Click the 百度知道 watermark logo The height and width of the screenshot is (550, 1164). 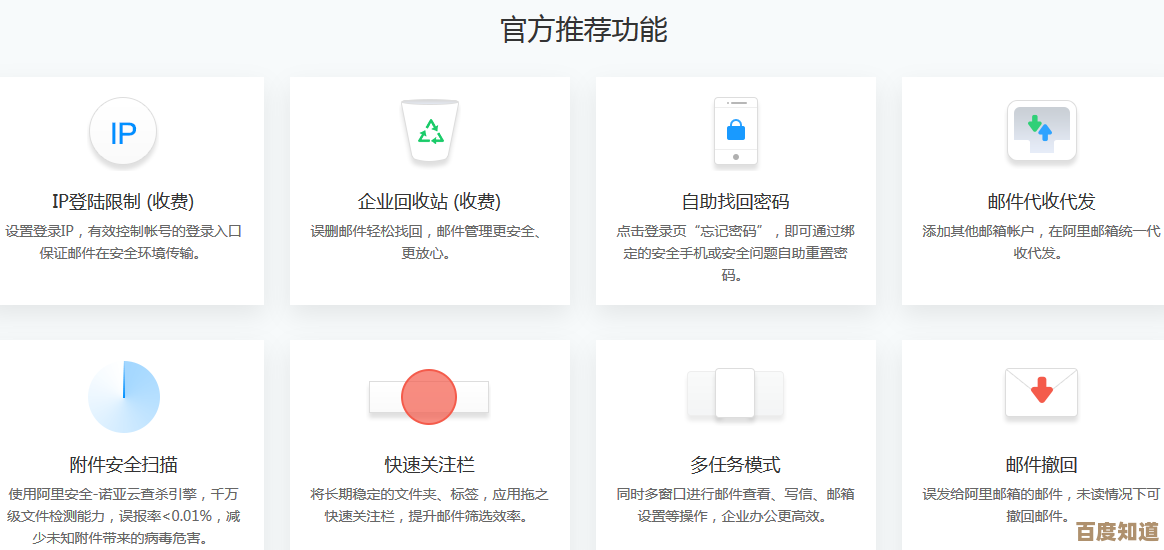click(x=1117, y=530)
